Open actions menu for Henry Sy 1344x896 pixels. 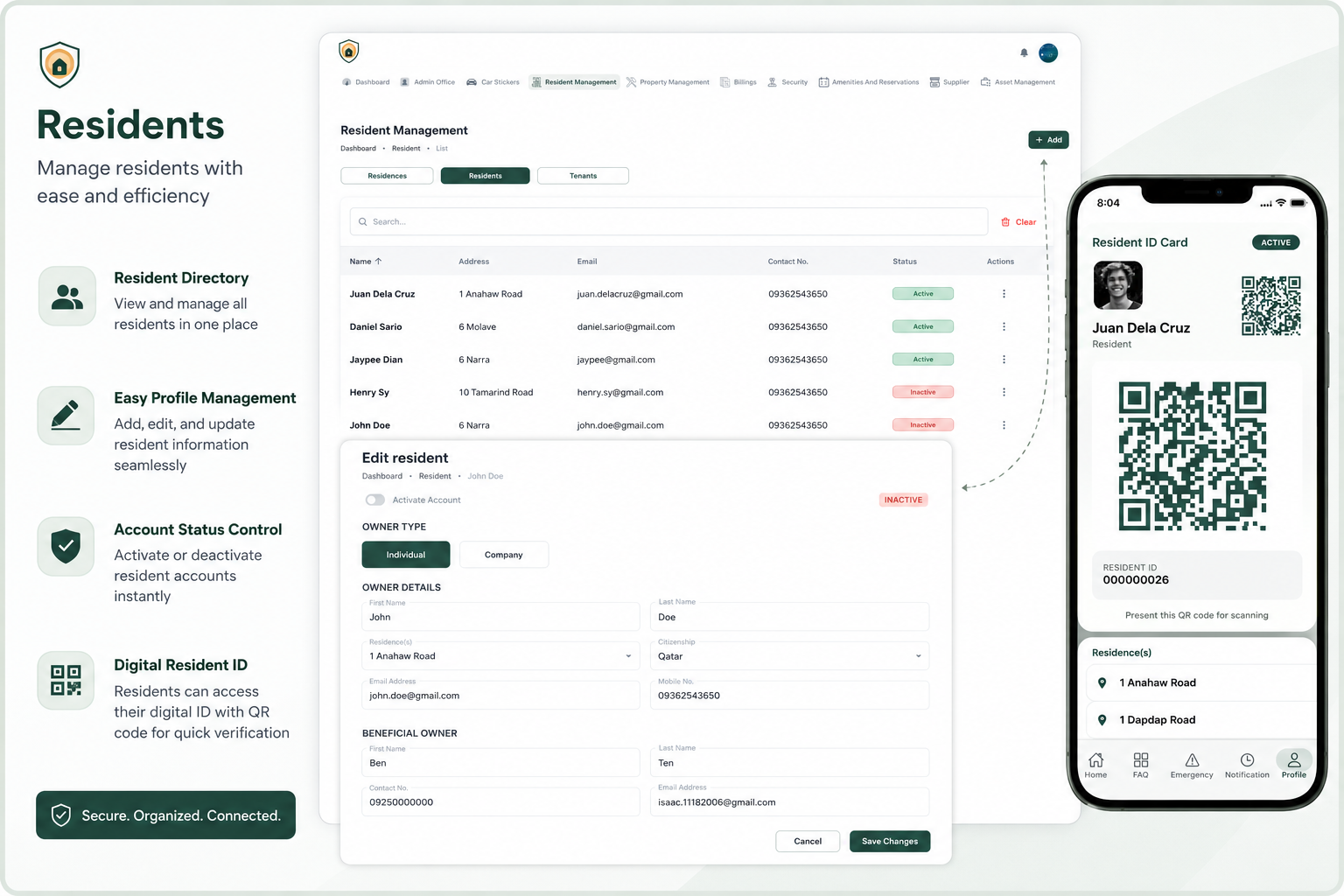pyautogui.click(x=1004, y=392)
